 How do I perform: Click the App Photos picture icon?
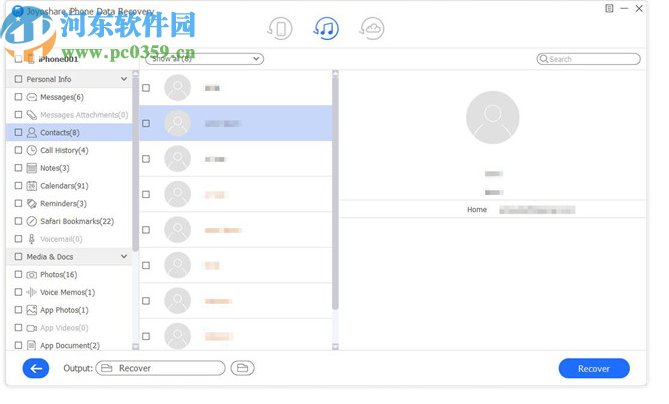coord(32,310)
